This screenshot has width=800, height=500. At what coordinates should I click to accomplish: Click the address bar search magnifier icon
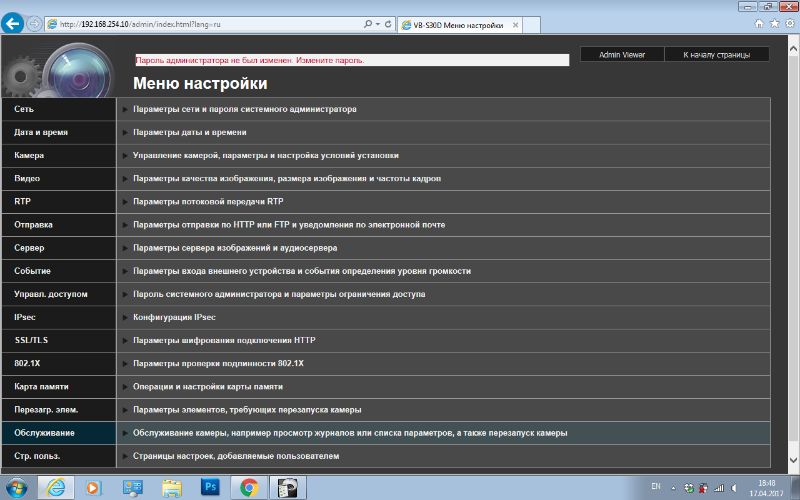[x=367, y=24]
